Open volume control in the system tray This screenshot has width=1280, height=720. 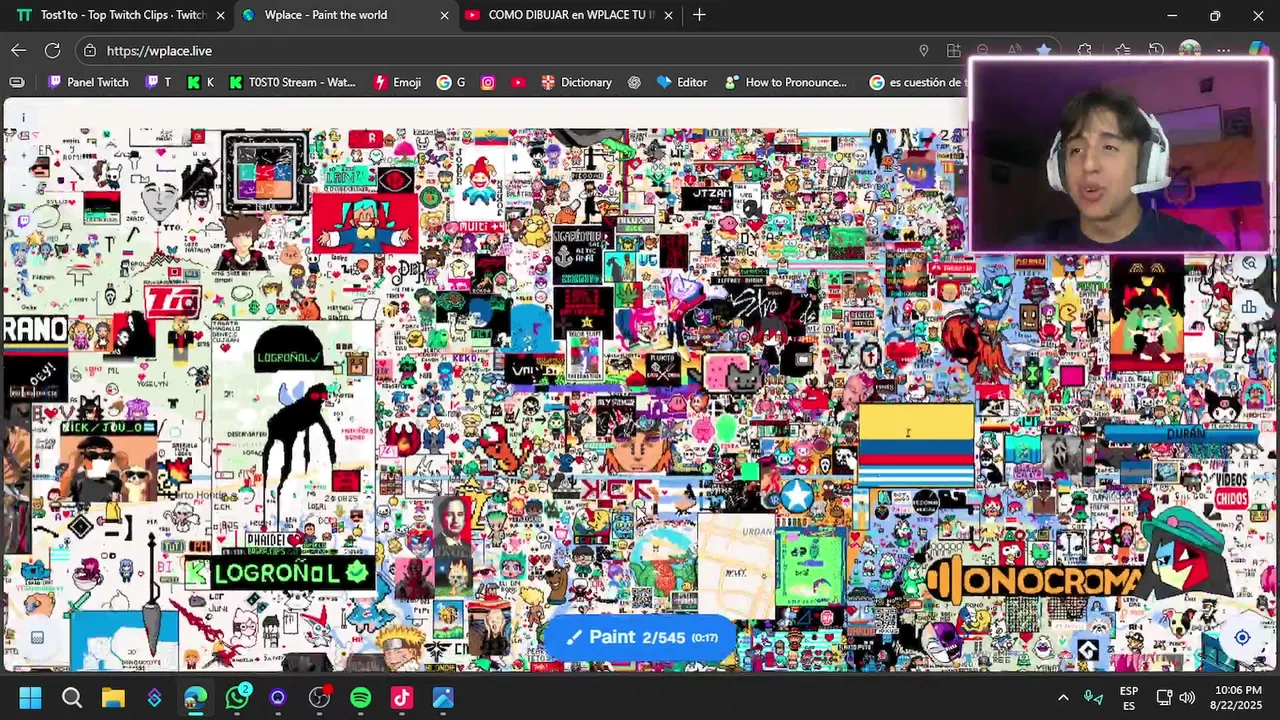(x=1187, y=698)
